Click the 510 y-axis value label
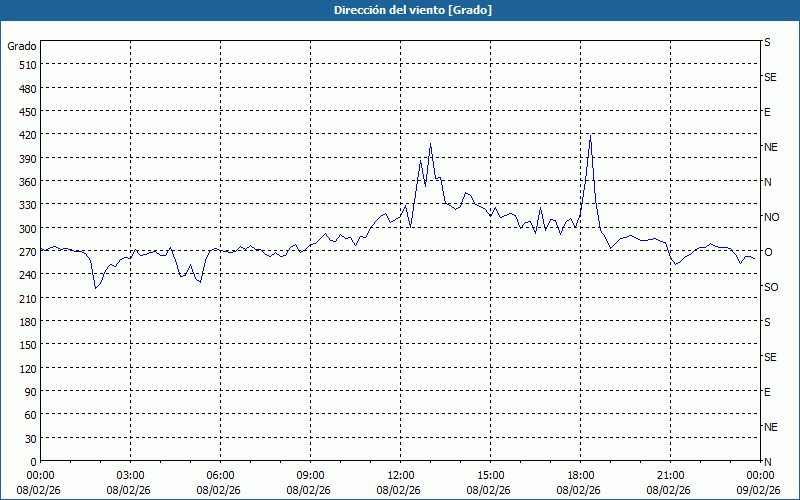 click(25, 65)
